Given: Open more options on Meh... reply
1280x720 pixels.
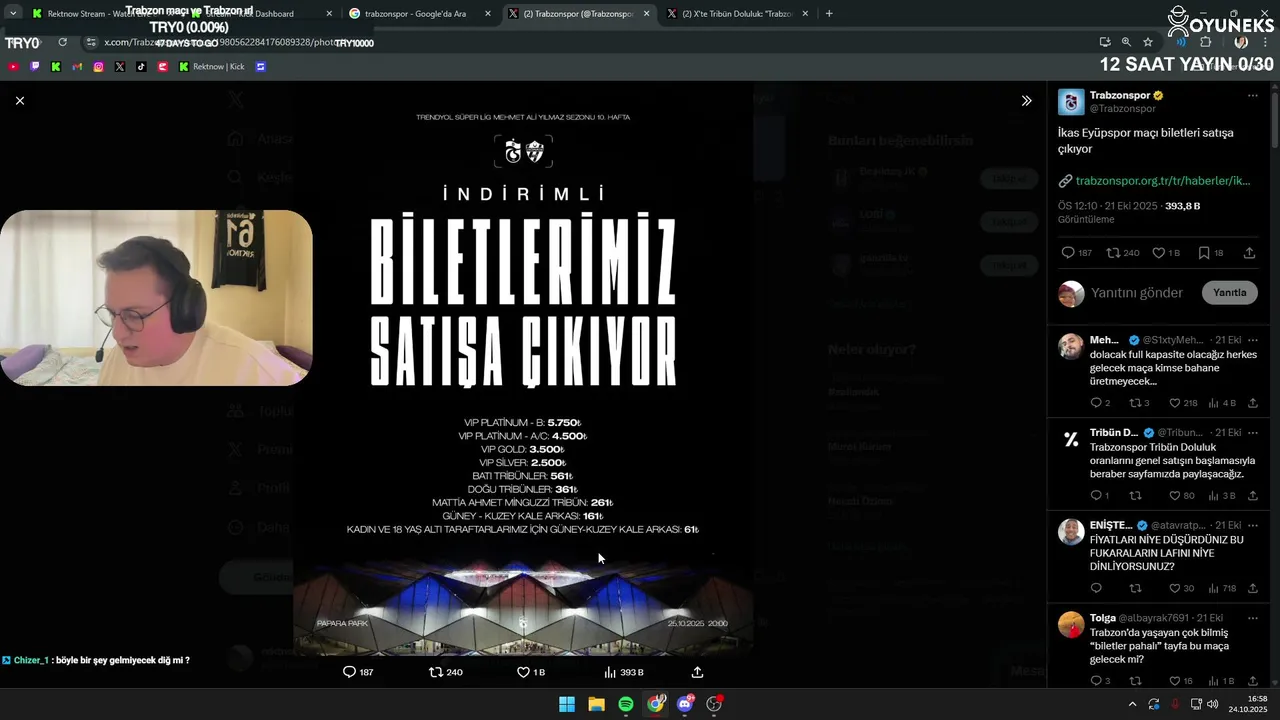Looking at the screenshot, I should [1252, 340].
